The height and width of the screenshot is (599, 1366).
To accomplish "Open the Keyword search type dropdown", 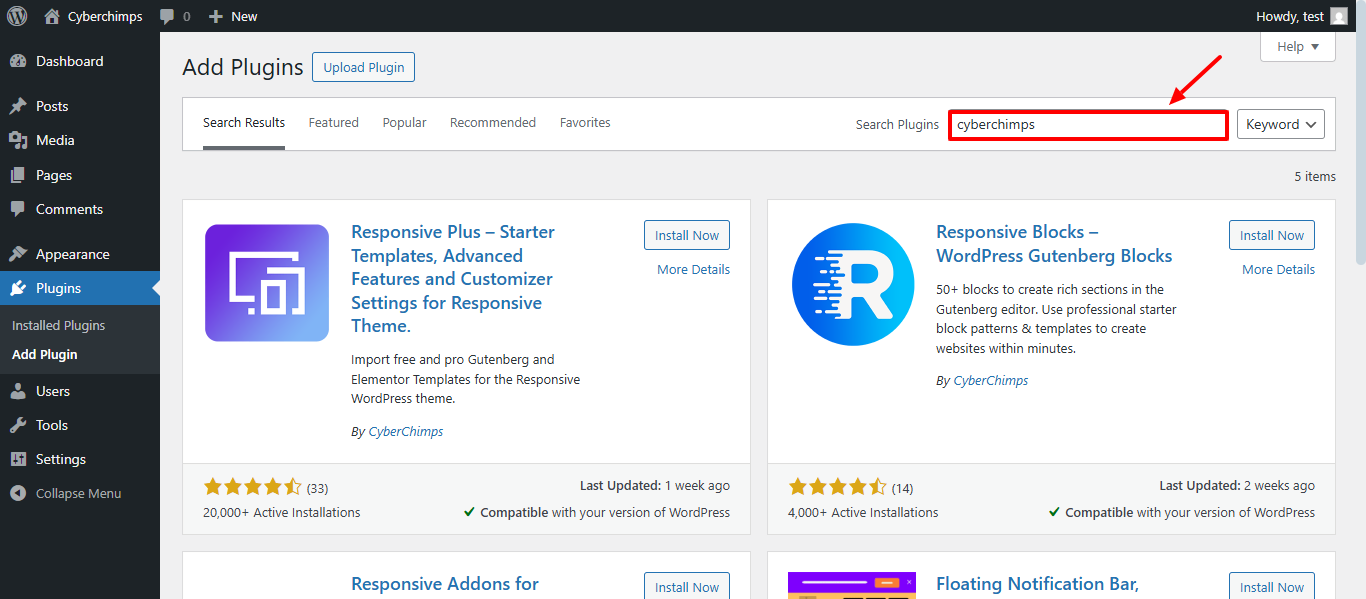I will (1281, 124).
